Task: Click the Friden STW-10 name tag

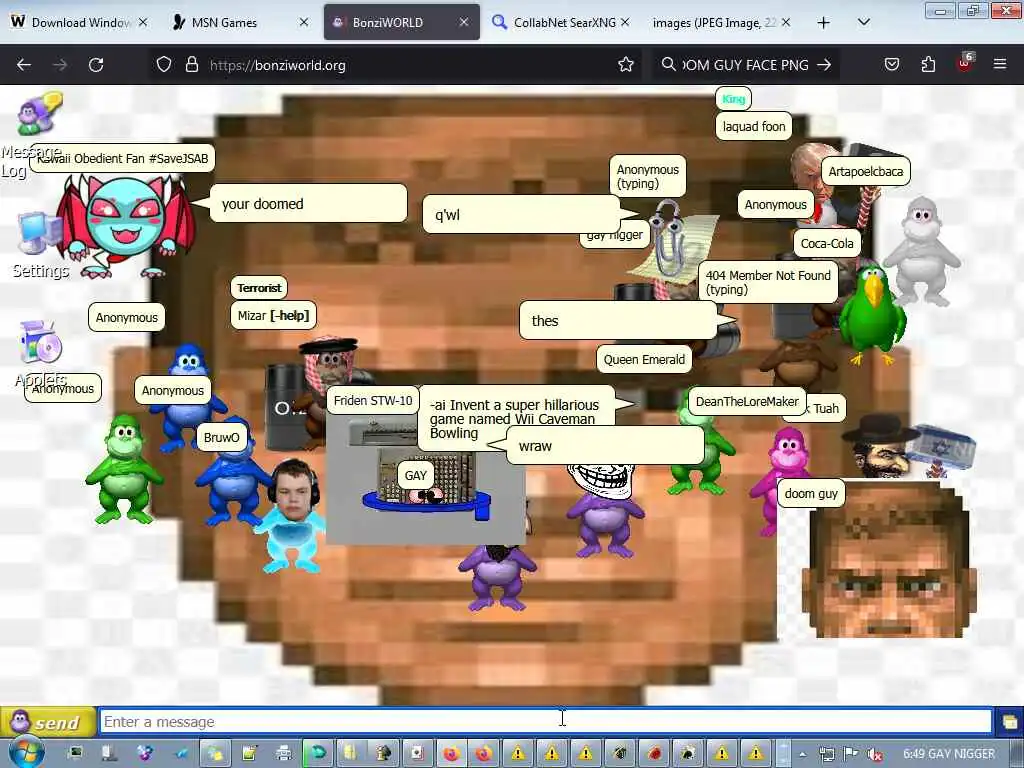Action: 373,401
